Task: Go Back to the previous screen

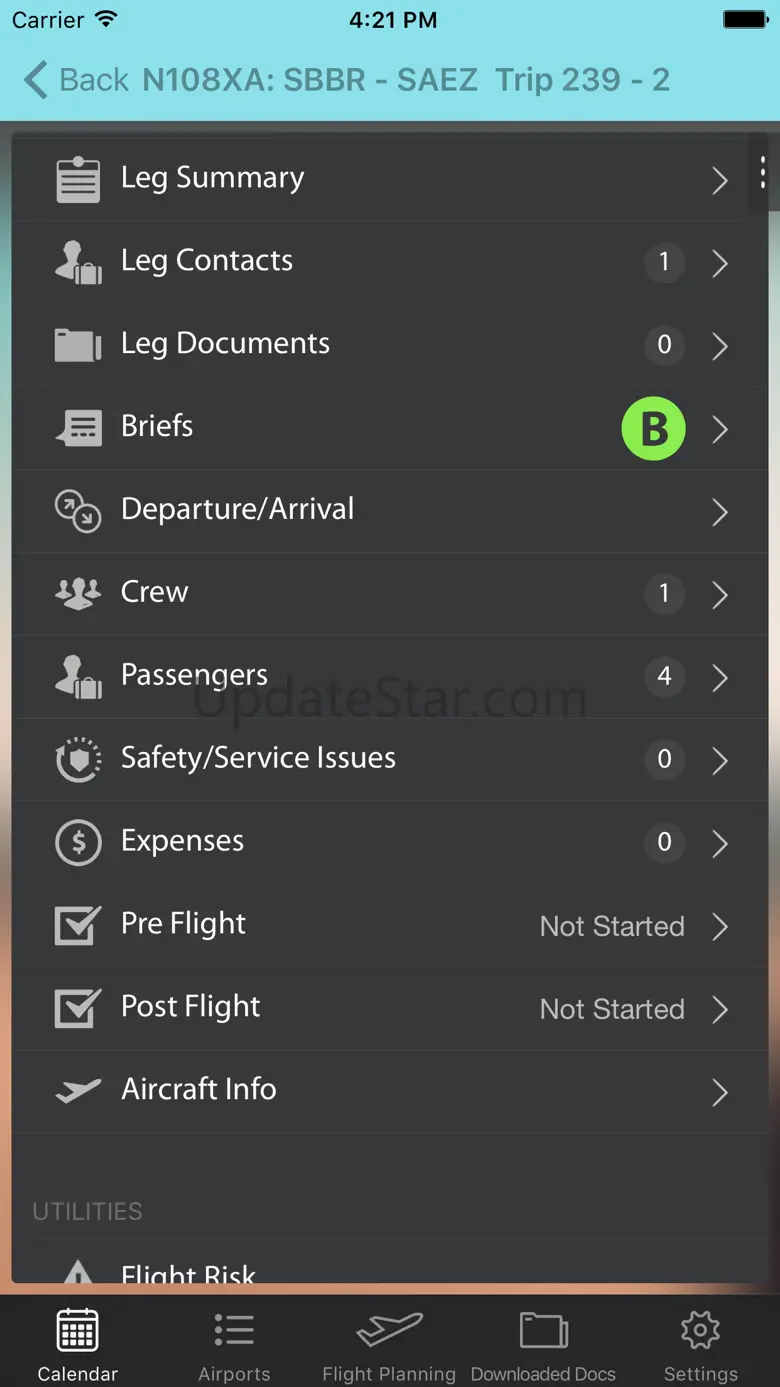Action: (76, 80)
